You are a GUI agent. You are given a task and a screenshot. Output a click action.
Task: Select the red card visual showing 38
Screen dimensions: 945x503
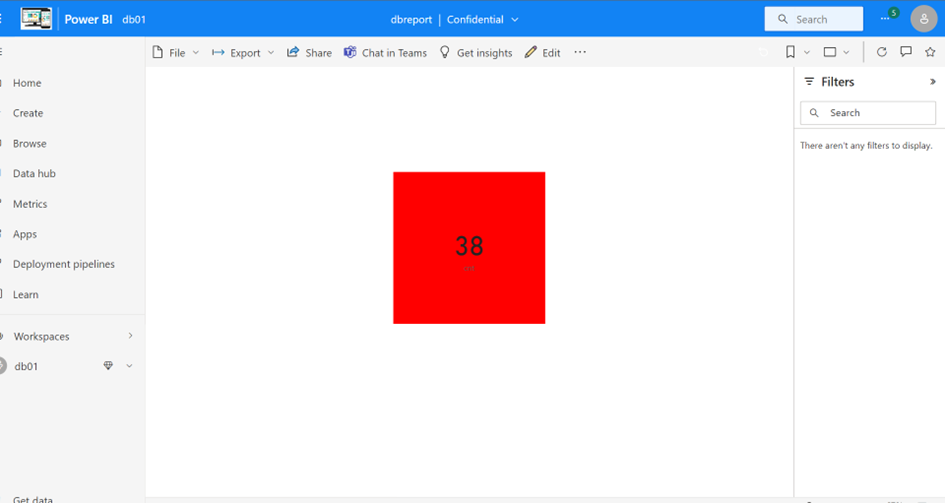click(469, 247)
